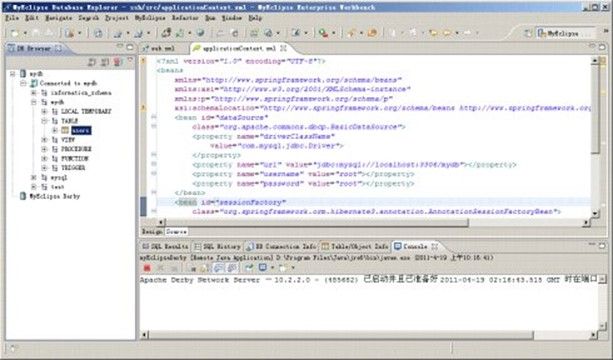Maximize the Console view panel
Image resolution: width=613 pixels, height=360 pixels.
tap(602, 245)
